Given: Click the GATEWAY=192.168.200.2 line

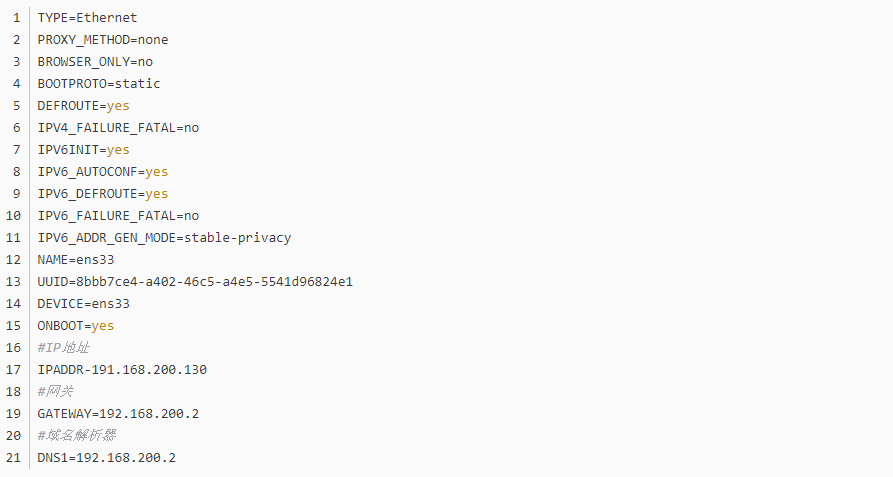Looking at the screenshot, I should click(118, 414).
